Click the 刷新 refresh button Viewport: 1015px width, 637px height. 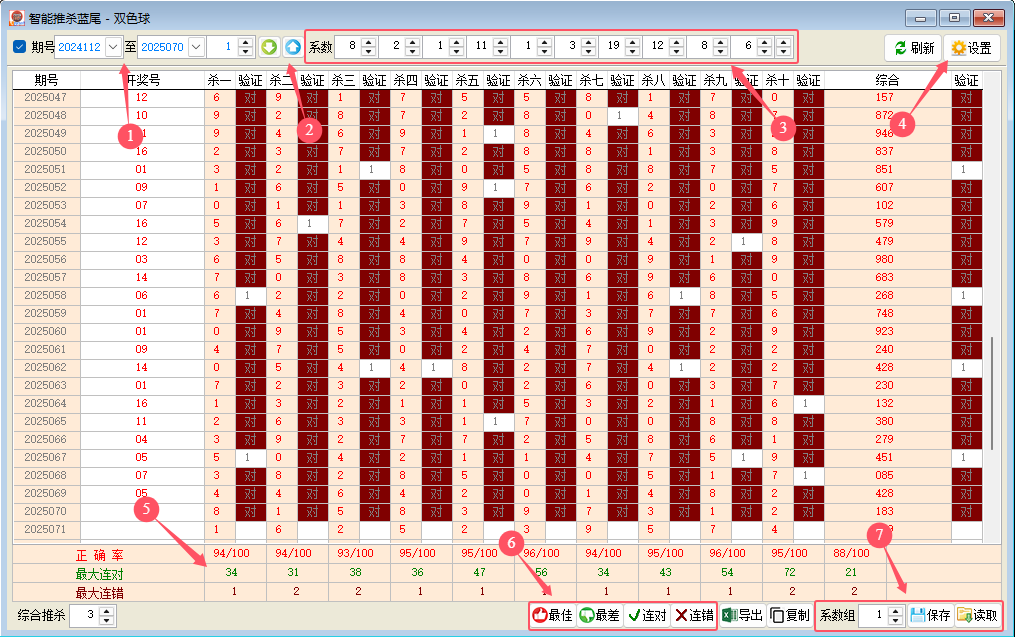[x=913, y=48]
